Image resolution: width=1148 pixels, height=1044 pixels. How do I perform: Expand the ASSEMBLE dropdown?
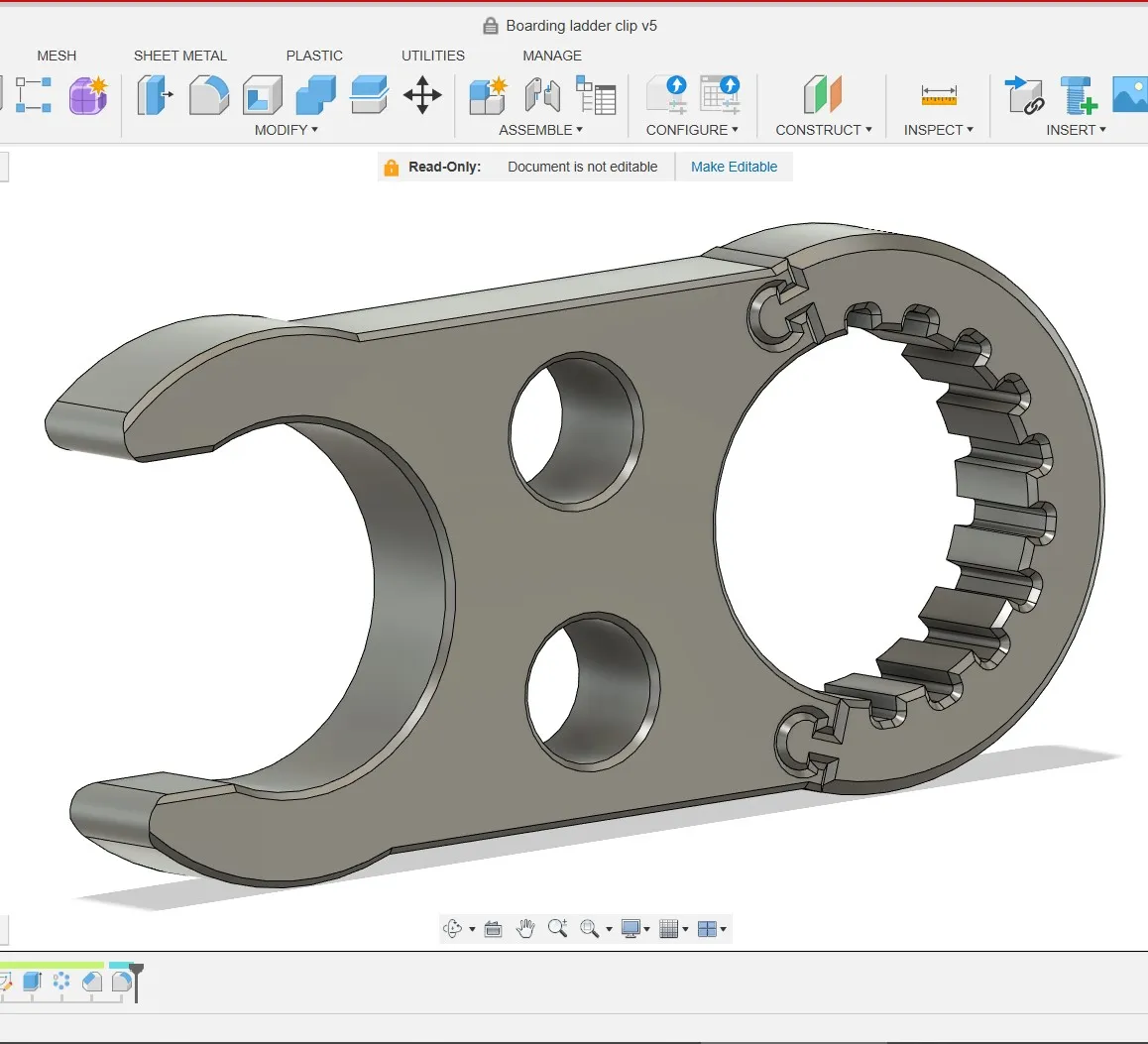(540, 130)
